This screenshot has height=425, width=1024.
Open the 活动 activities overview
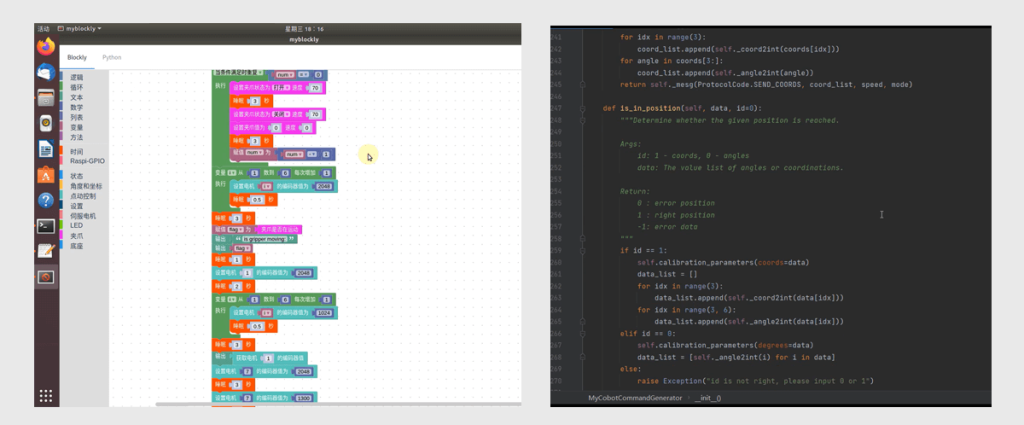click(x=43, y=29)
